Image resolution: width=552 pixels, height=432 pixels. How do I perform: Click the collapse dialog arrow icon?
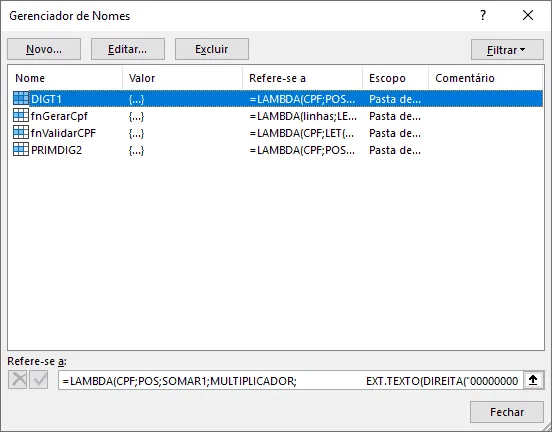click(x=533, y=380)
